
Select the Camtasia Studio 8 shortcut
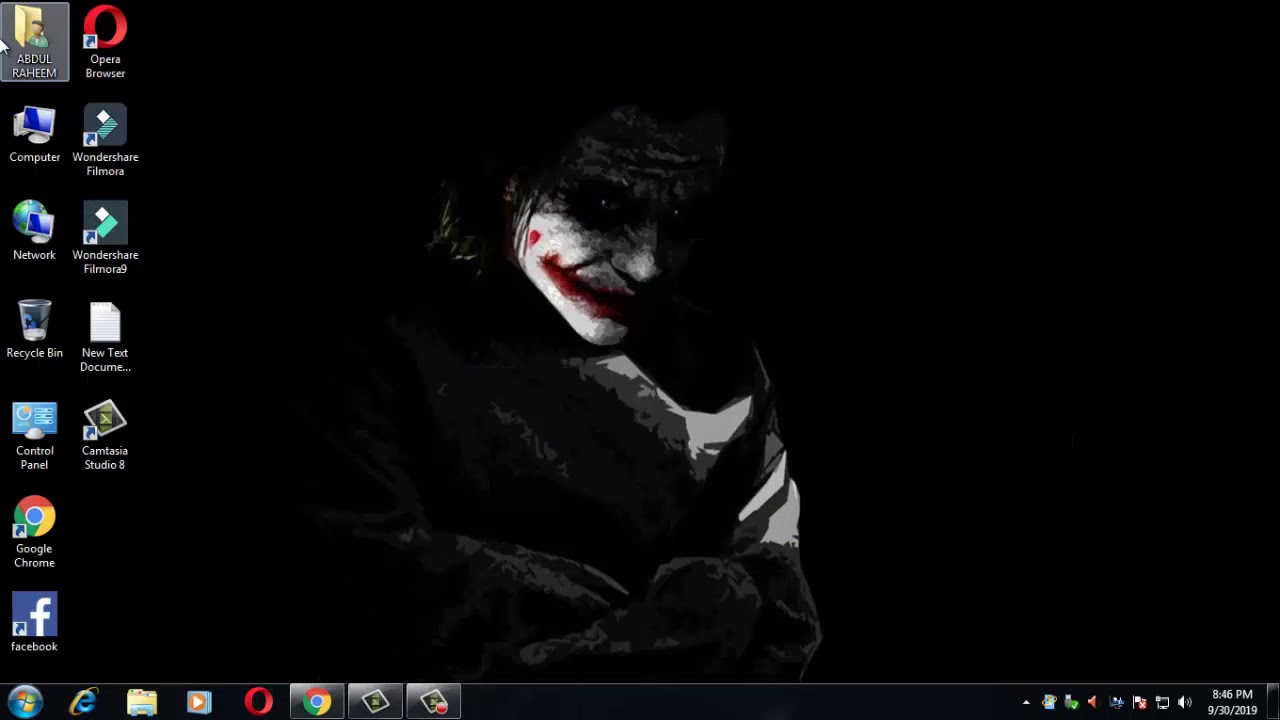(x=105, y=435)
